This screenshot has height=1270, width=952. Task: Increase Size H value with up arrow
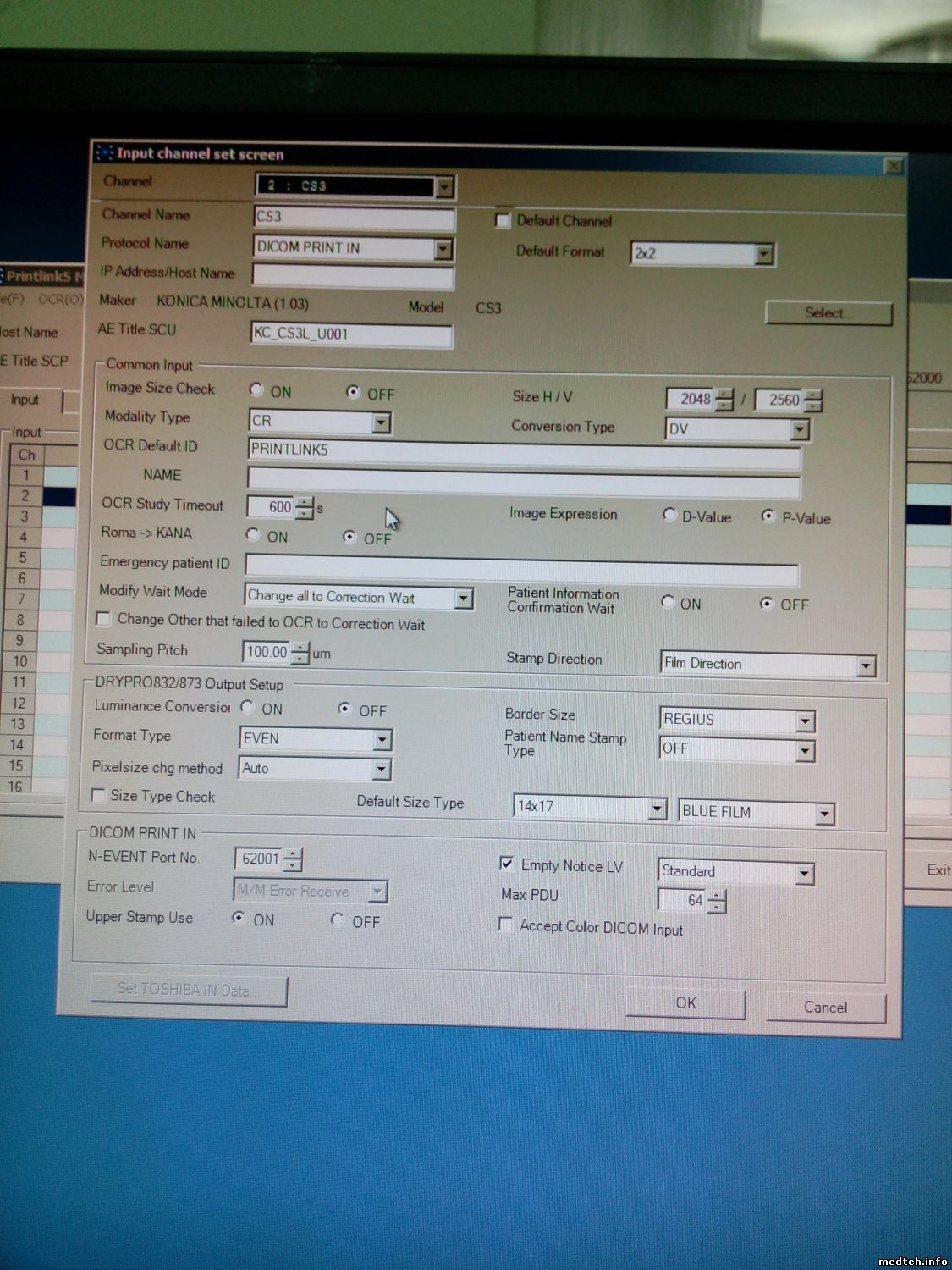(724, 394)
